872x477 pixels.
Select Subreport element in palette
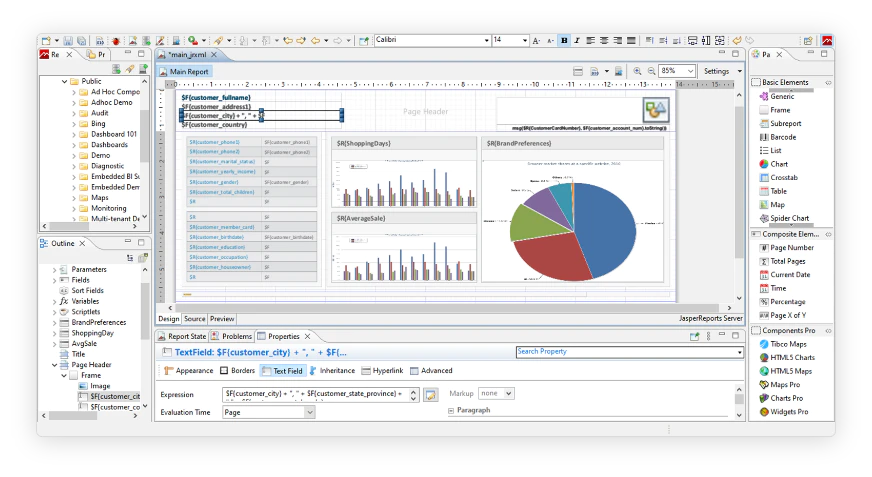[x=780, y=123]
